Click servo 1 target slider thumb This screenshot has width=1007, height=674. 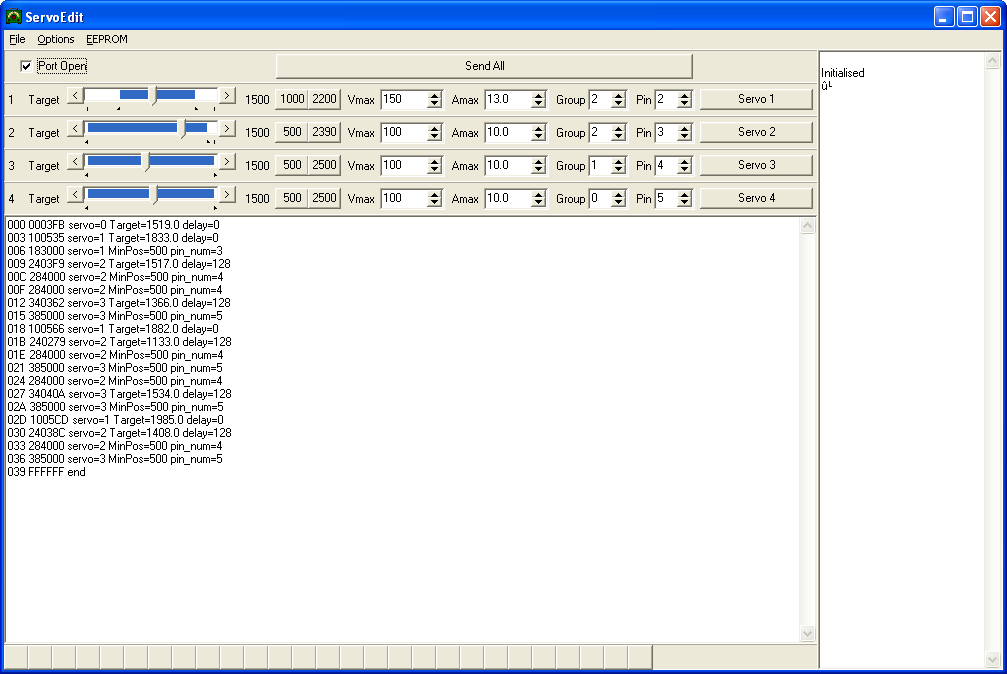(153, 96)
